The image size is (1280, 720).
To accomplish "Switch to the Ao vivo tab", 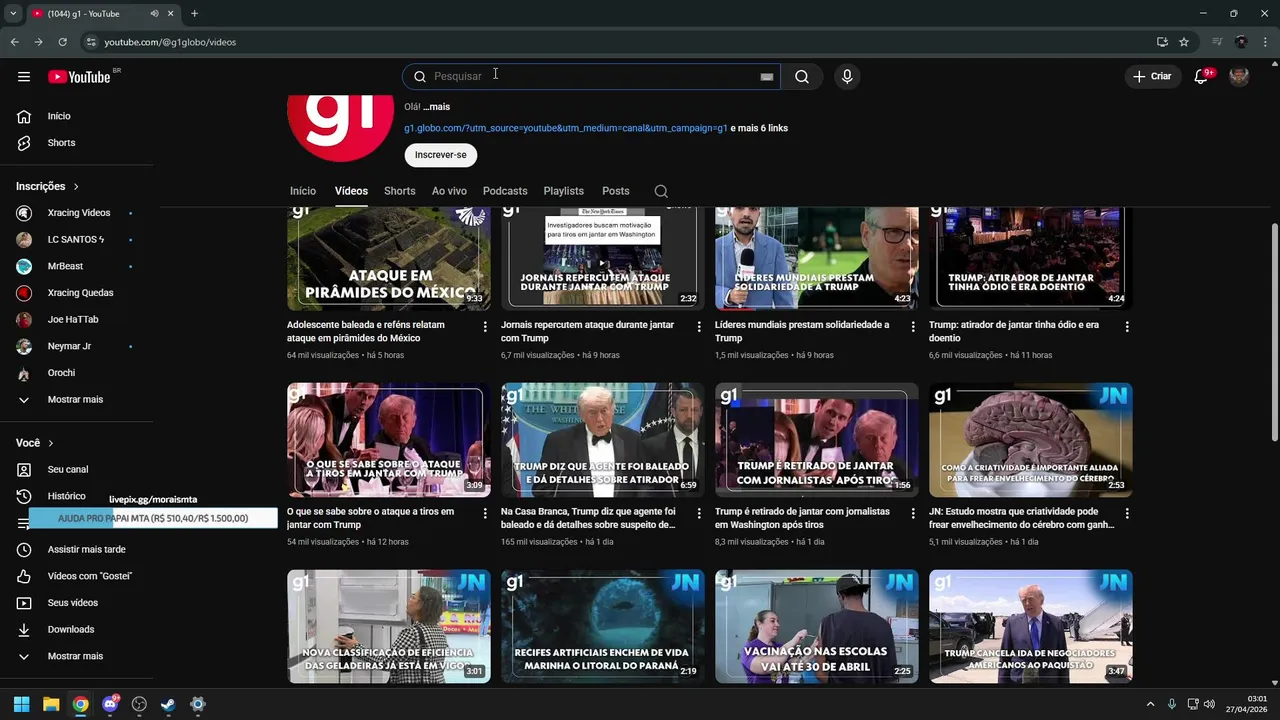I will (449, 191).
